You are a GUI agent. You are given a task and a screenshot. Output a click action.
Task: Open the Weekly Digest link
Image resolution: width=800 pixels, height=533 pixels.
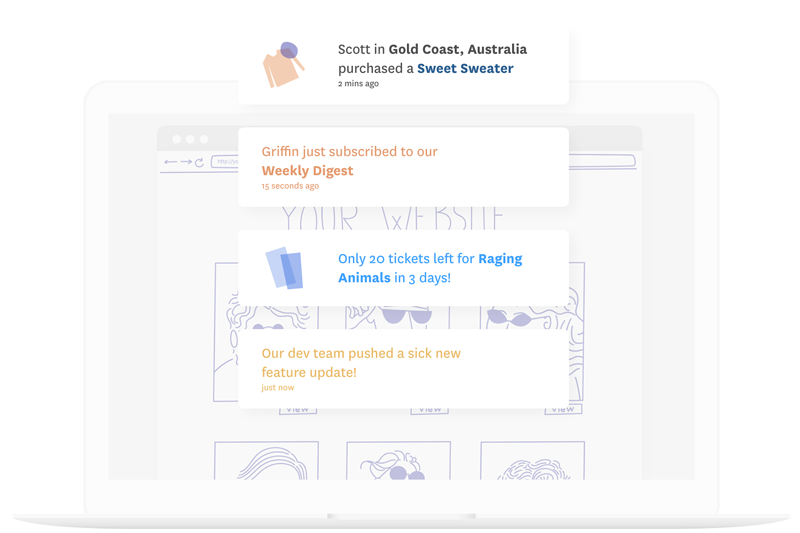click(x=307, y=170)
